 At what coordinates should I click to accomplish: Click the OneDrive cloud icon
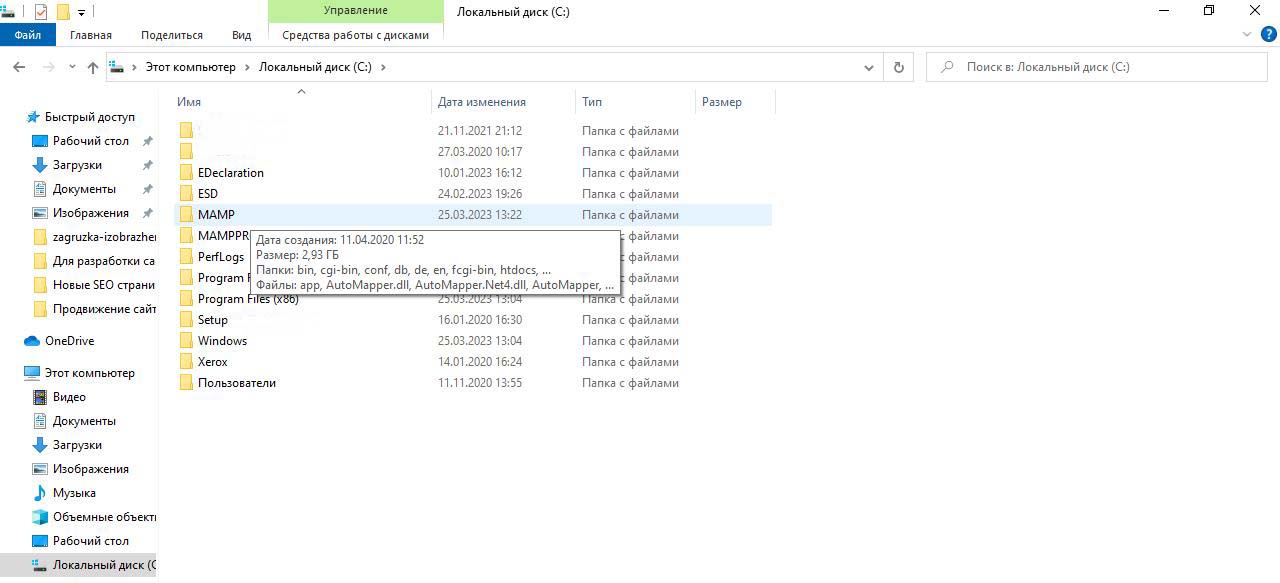32,341
